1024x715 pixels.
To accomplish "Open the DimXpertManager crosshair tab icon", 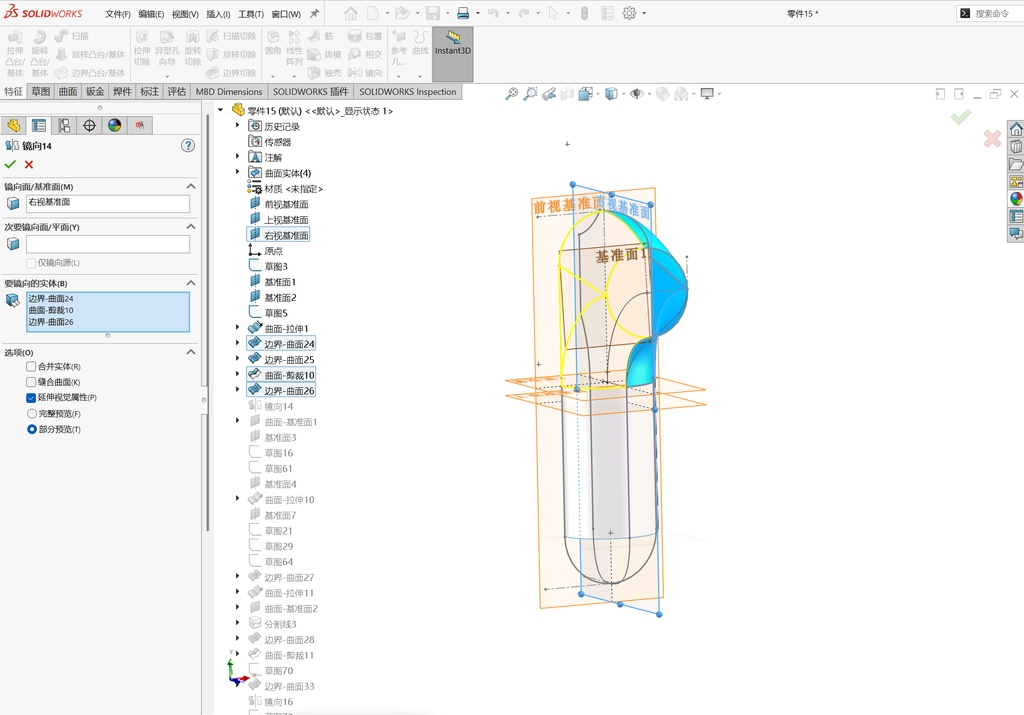I will point(89,125).
